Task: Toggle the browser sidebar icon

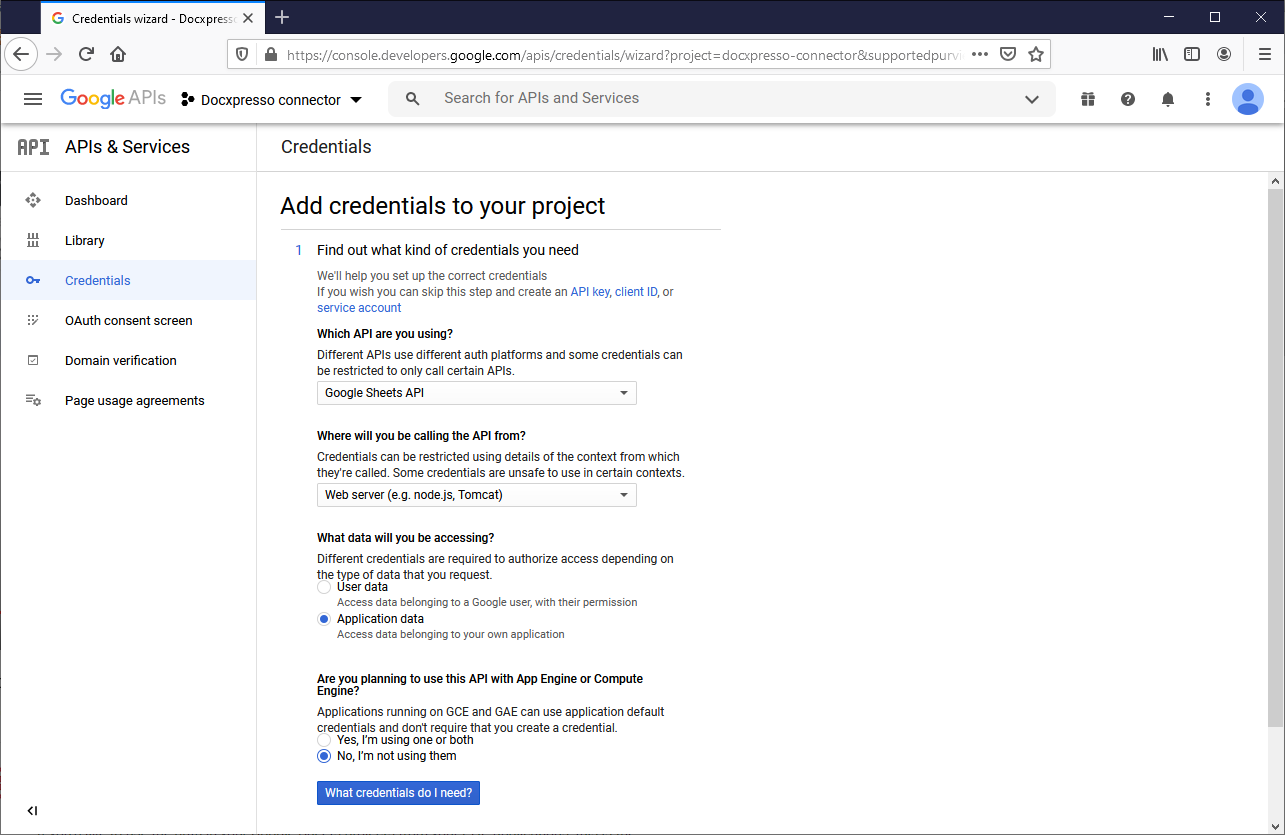Action: tap(1192, 54)
